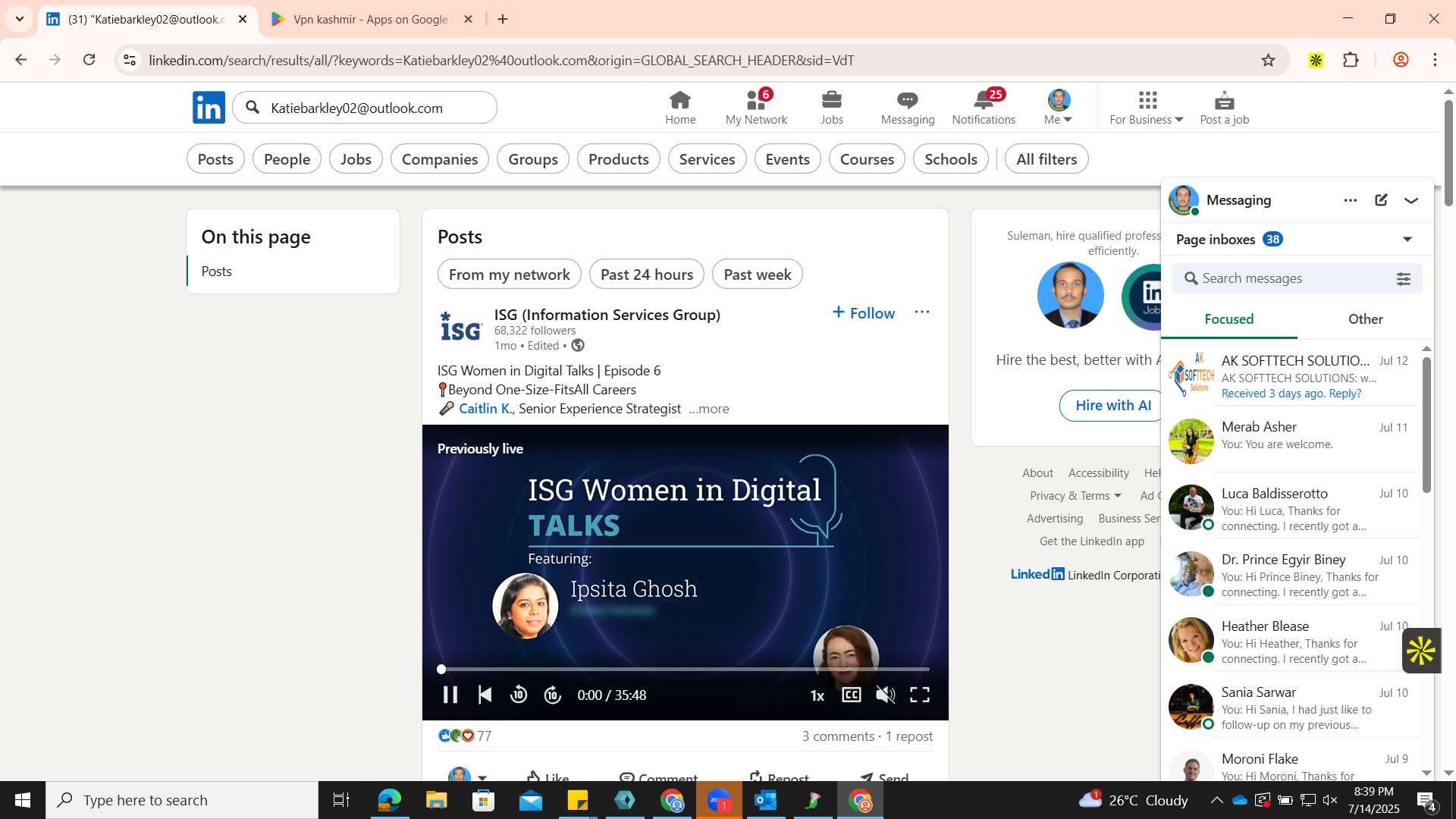
Task: Open Privacy & Terms dropdown
Action: pyautogui.click(x=1075, y=495)
